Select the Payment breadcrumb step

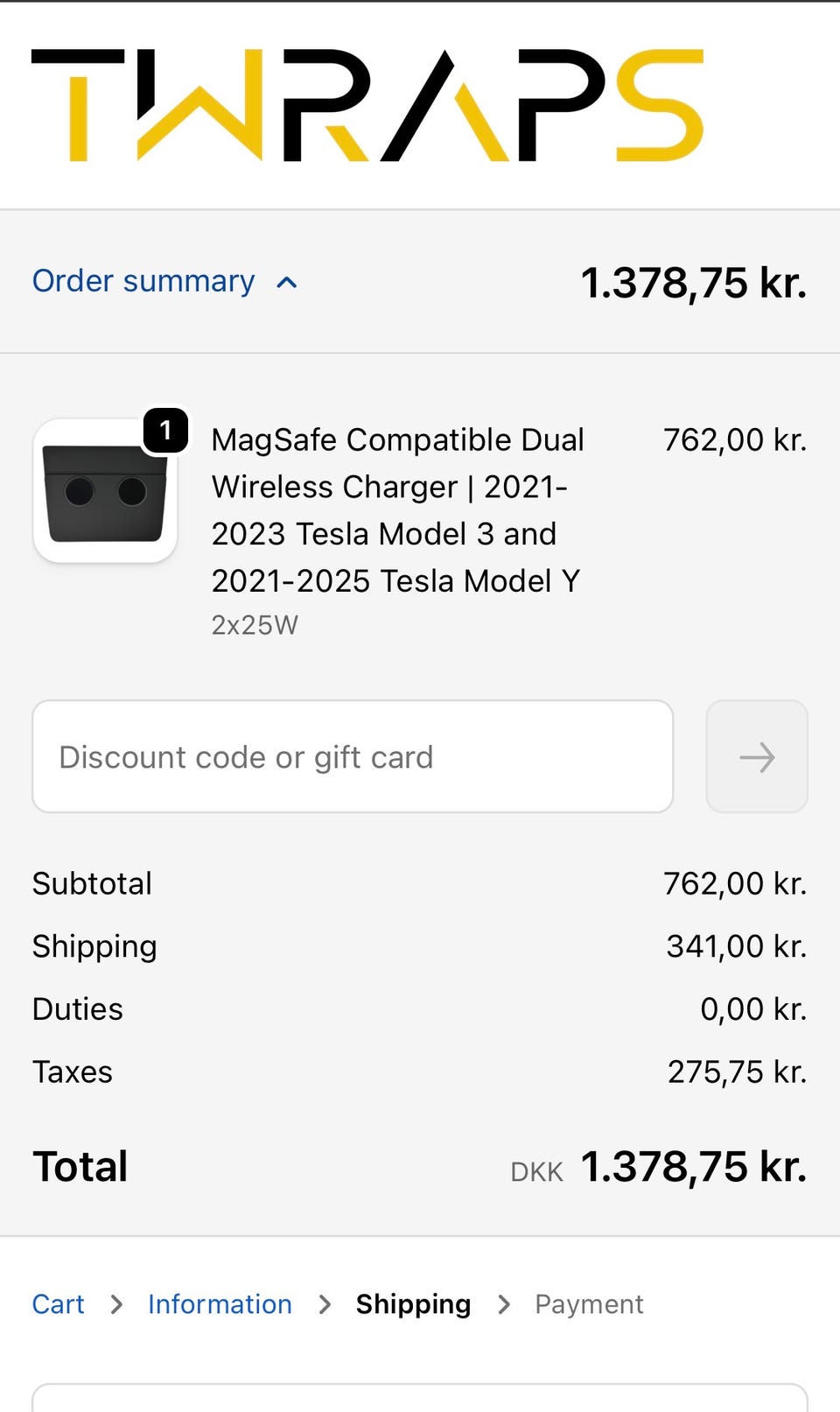589,1304
